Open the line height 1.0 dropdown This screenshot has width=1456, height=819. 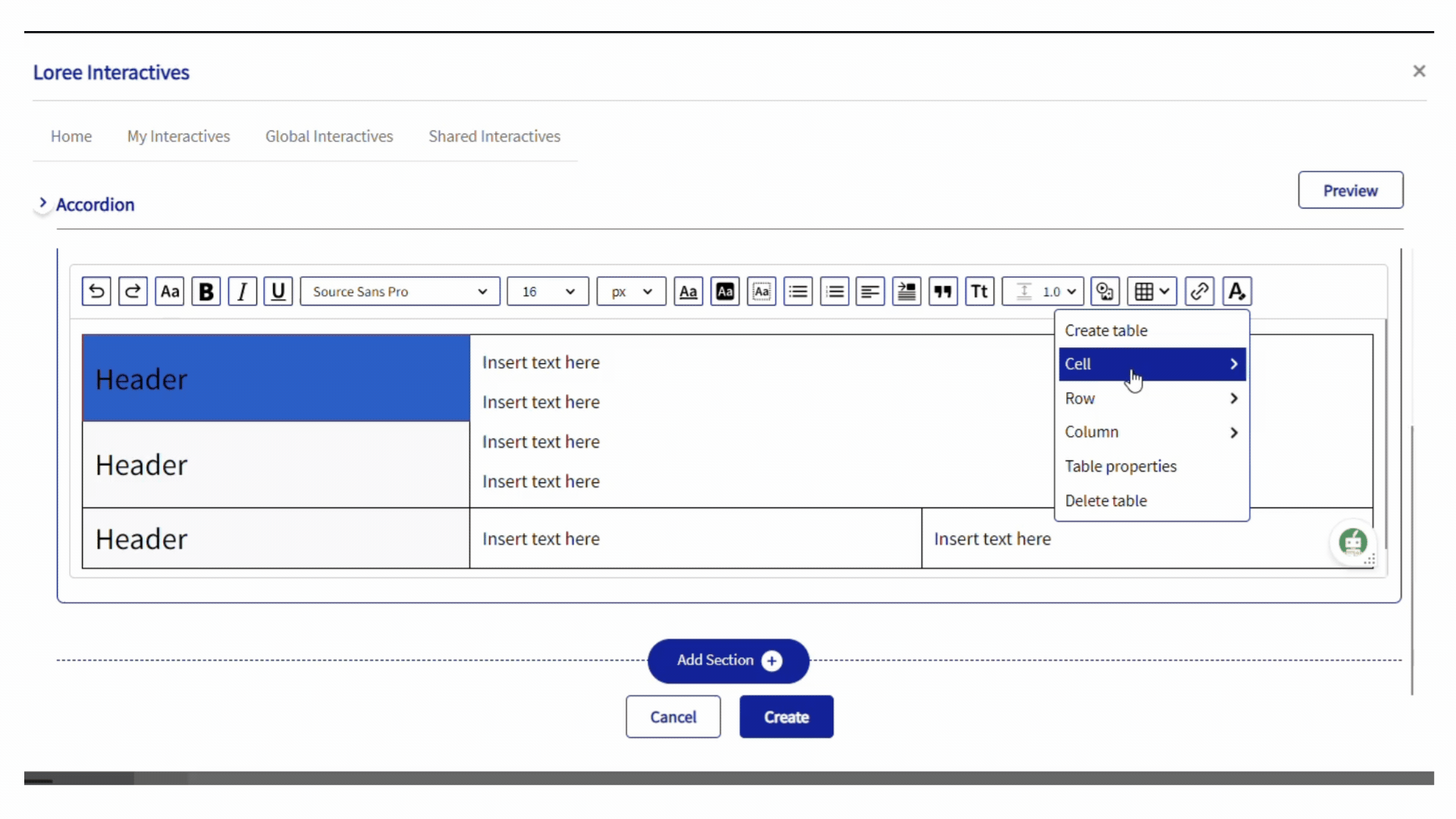(x=1043, y=291)
